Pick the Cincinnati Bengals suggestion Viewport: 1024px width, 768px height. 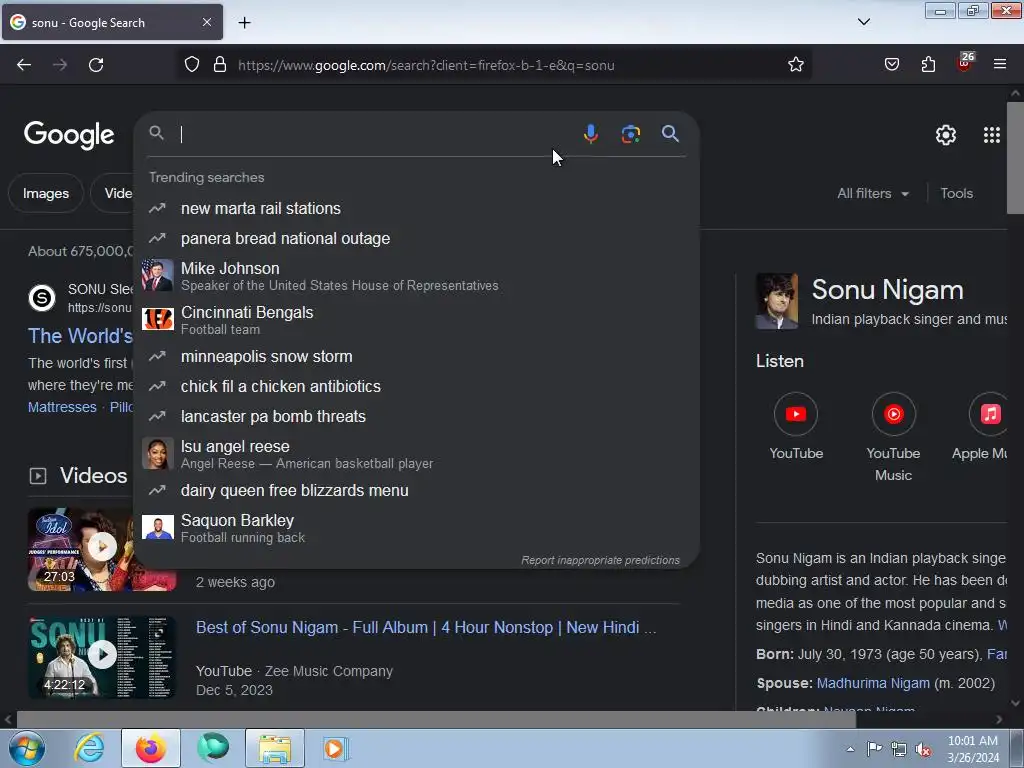(x=416, y=320)
